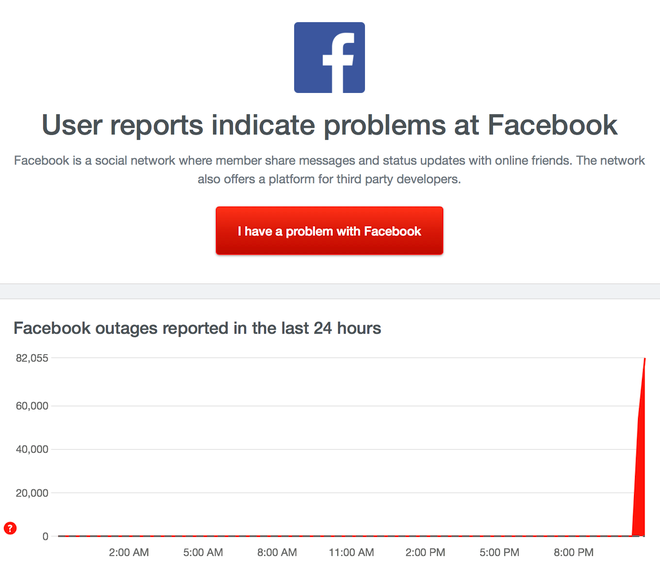Screen dimensions: 660x580
Task: Select the 2:00 AM time axis label
Action: tap(128, 552)
